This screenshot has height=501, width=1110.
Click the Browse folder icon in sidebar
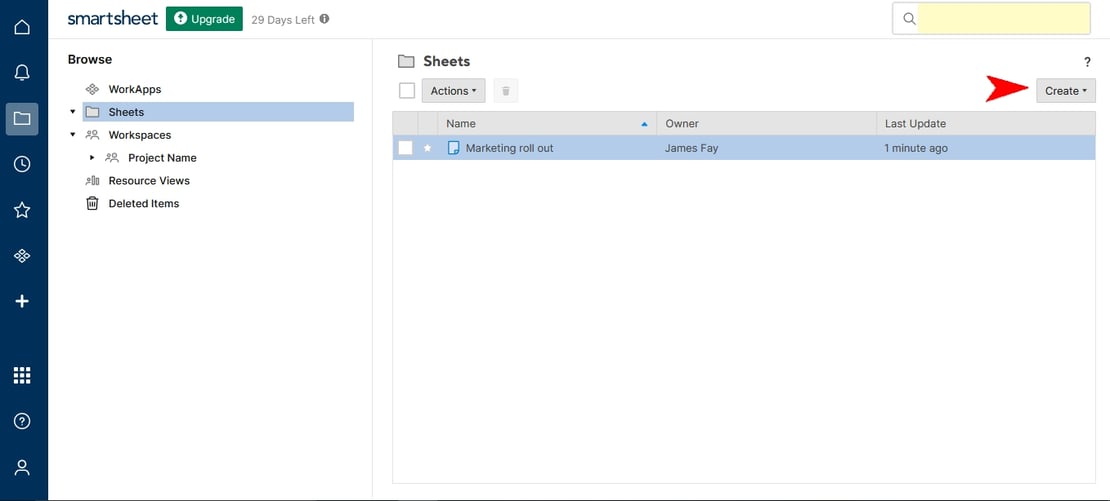coord(22,119)
